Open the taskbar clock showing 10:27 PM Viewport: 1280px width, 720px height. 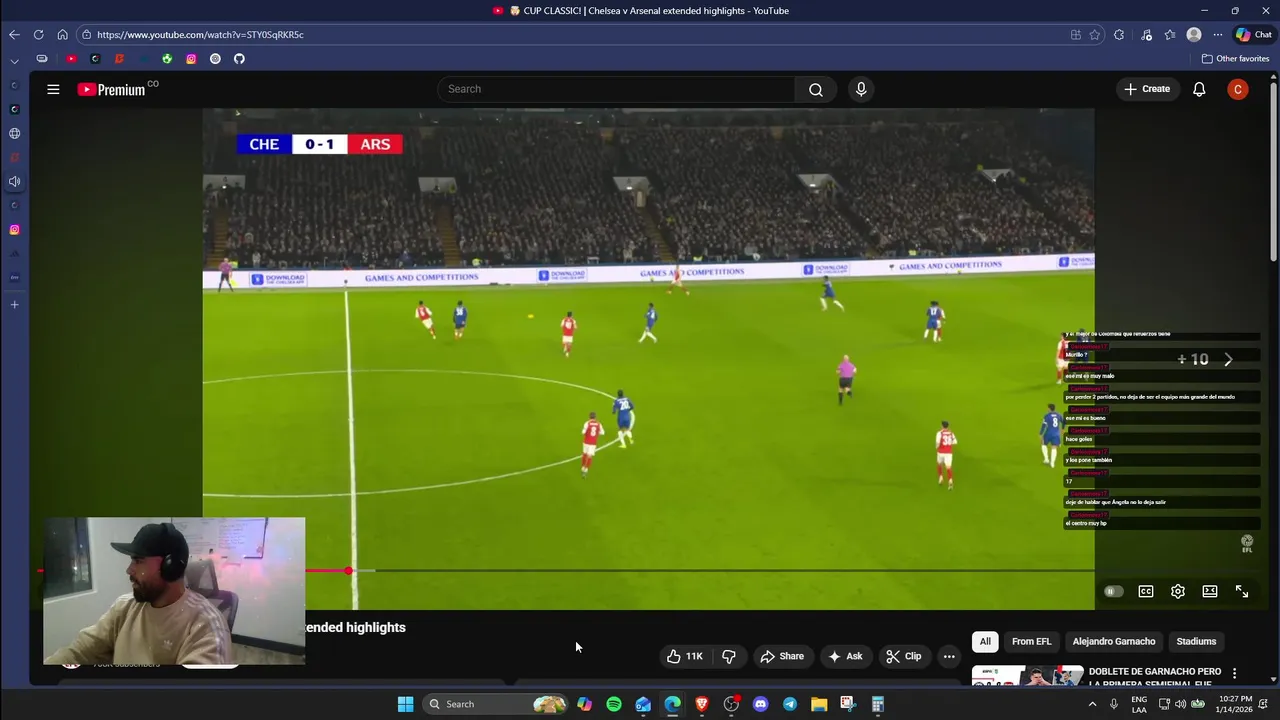point(1236,704)
